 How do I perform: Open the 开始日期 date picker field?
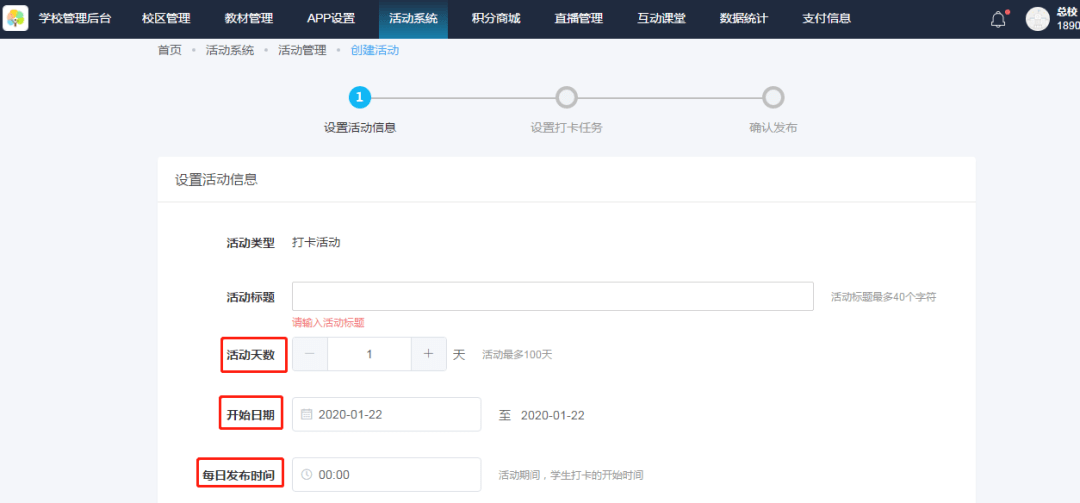click(x=386, y=414)
